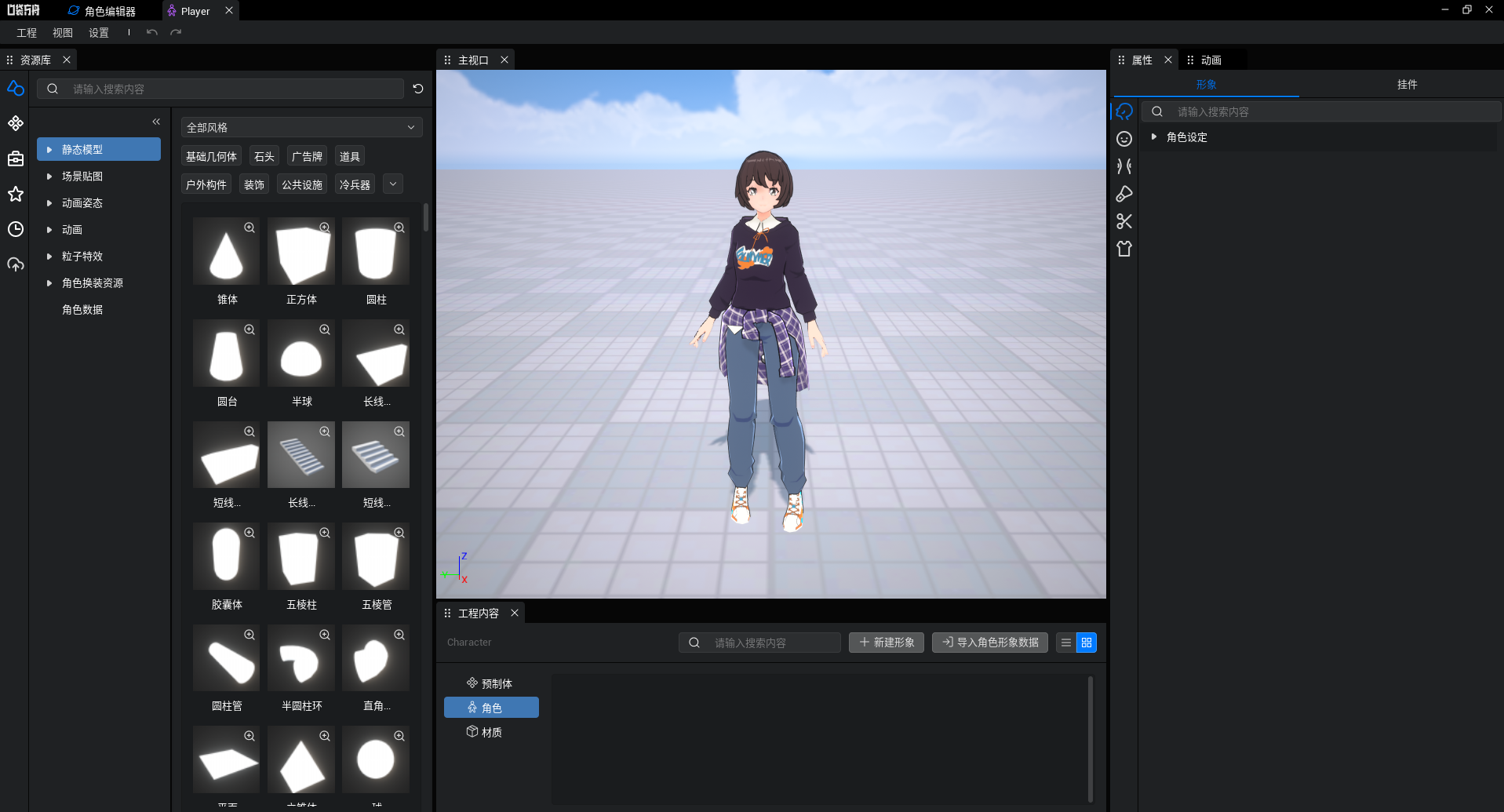Open the cloud upload sidebar icon
Image resolution: width=1504 pixels, height=812 pixels.
pyautogui.click(x=16, y=264)
